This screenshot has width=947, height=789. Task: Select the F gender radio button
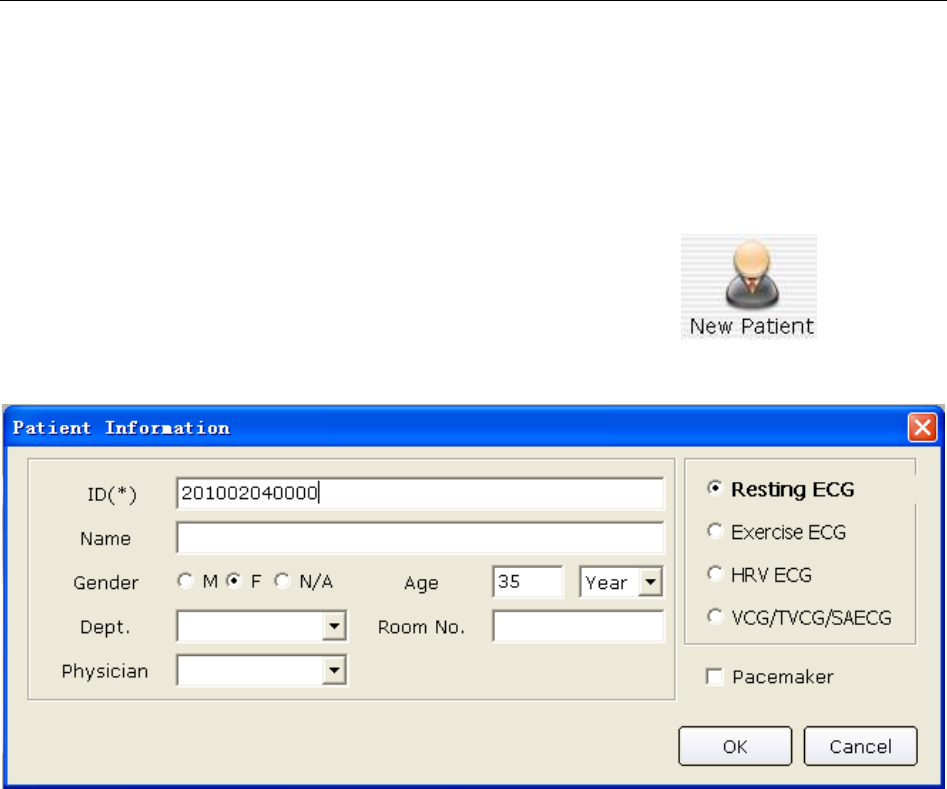coord(234,581)
